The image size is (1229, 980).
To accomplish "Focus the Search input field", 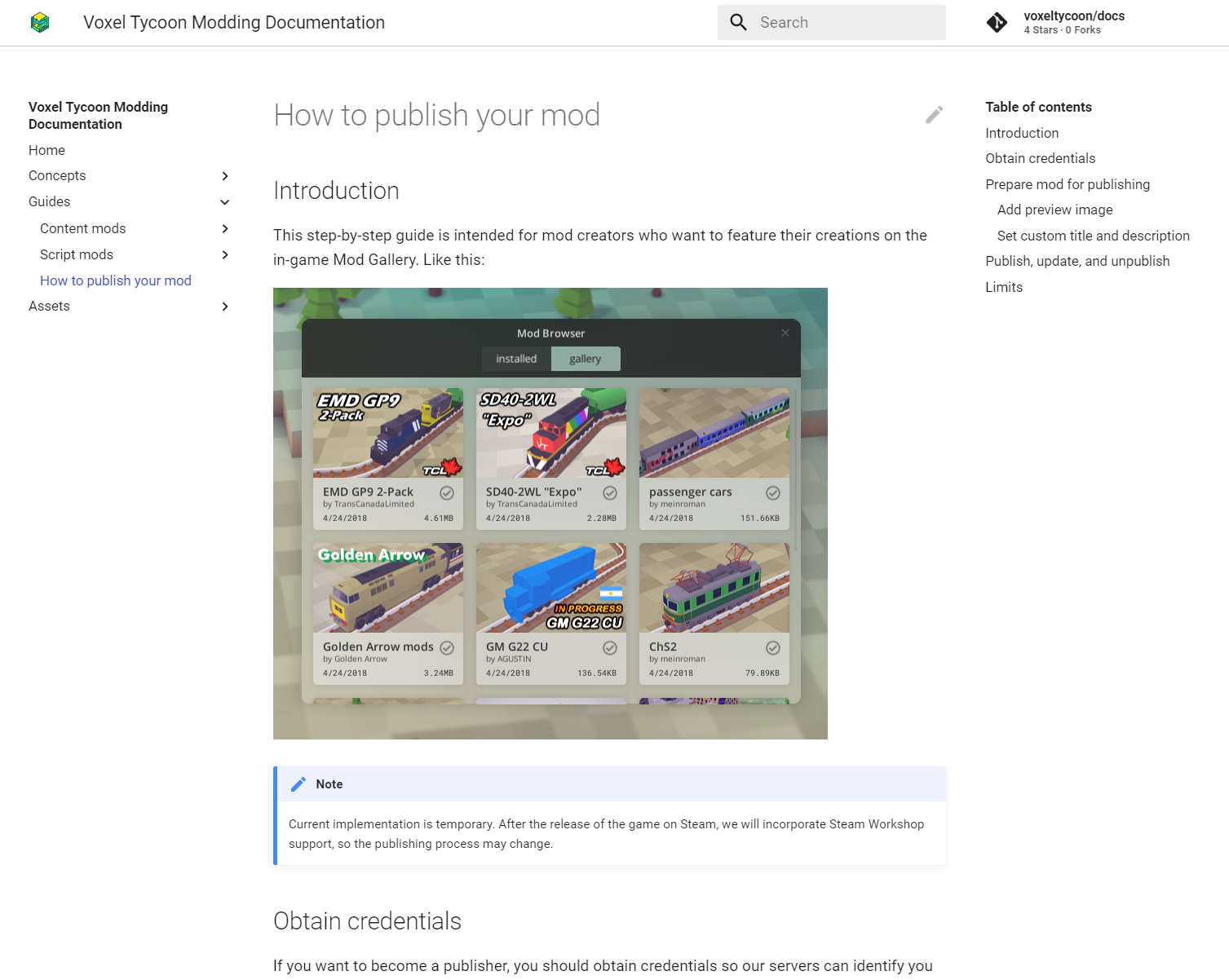I will (832, 23).
